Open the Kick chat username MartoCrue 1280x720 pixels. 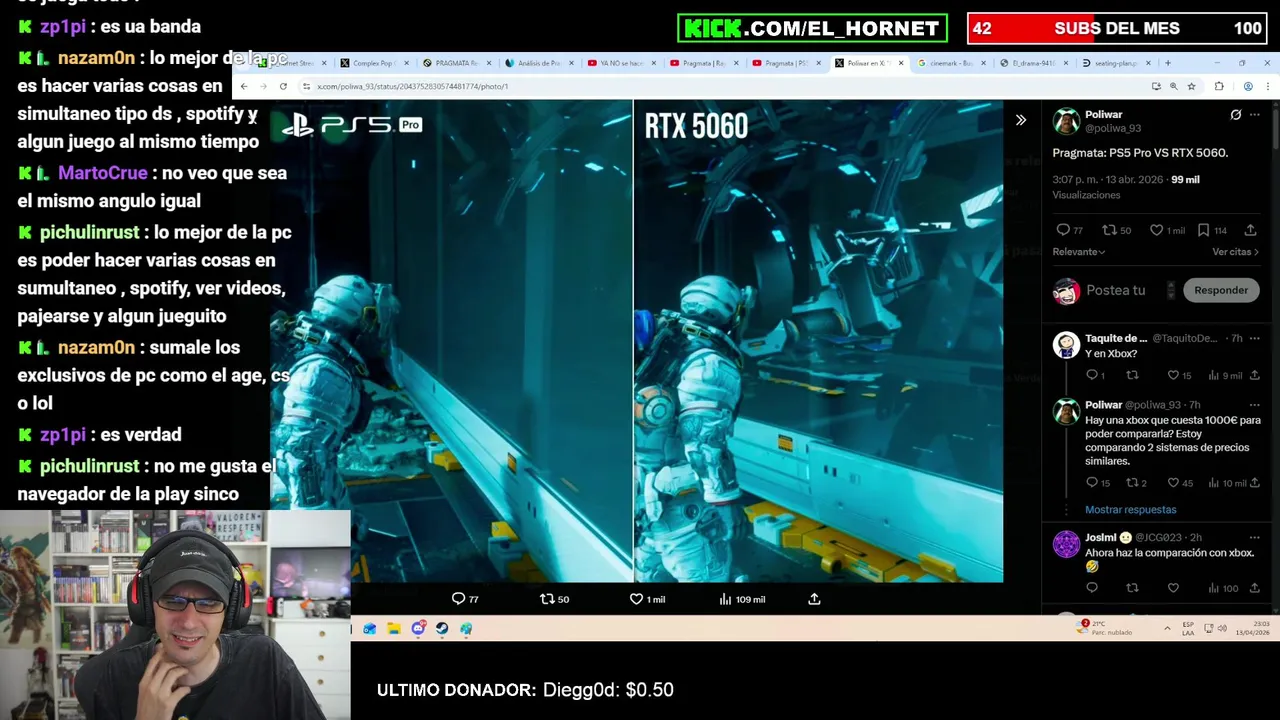(102, 173)
